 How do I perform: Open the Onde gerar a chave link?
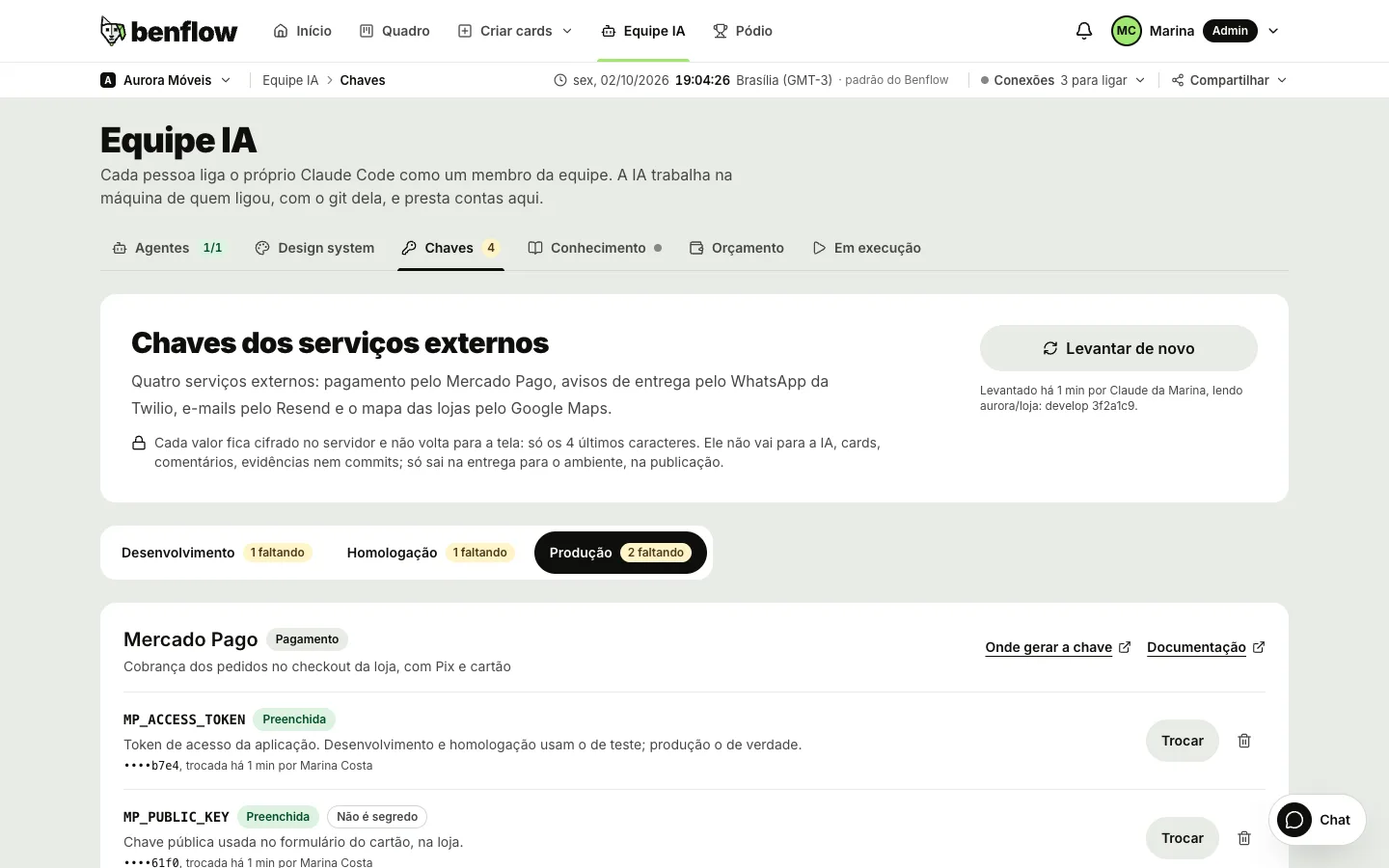[x=1058, y=647]
